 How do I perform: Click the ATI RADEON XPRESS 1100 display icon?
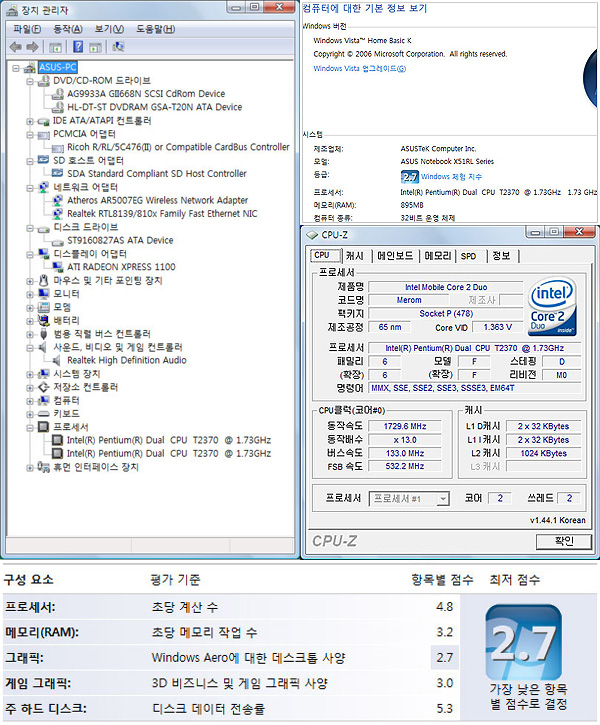pos(58,267)
